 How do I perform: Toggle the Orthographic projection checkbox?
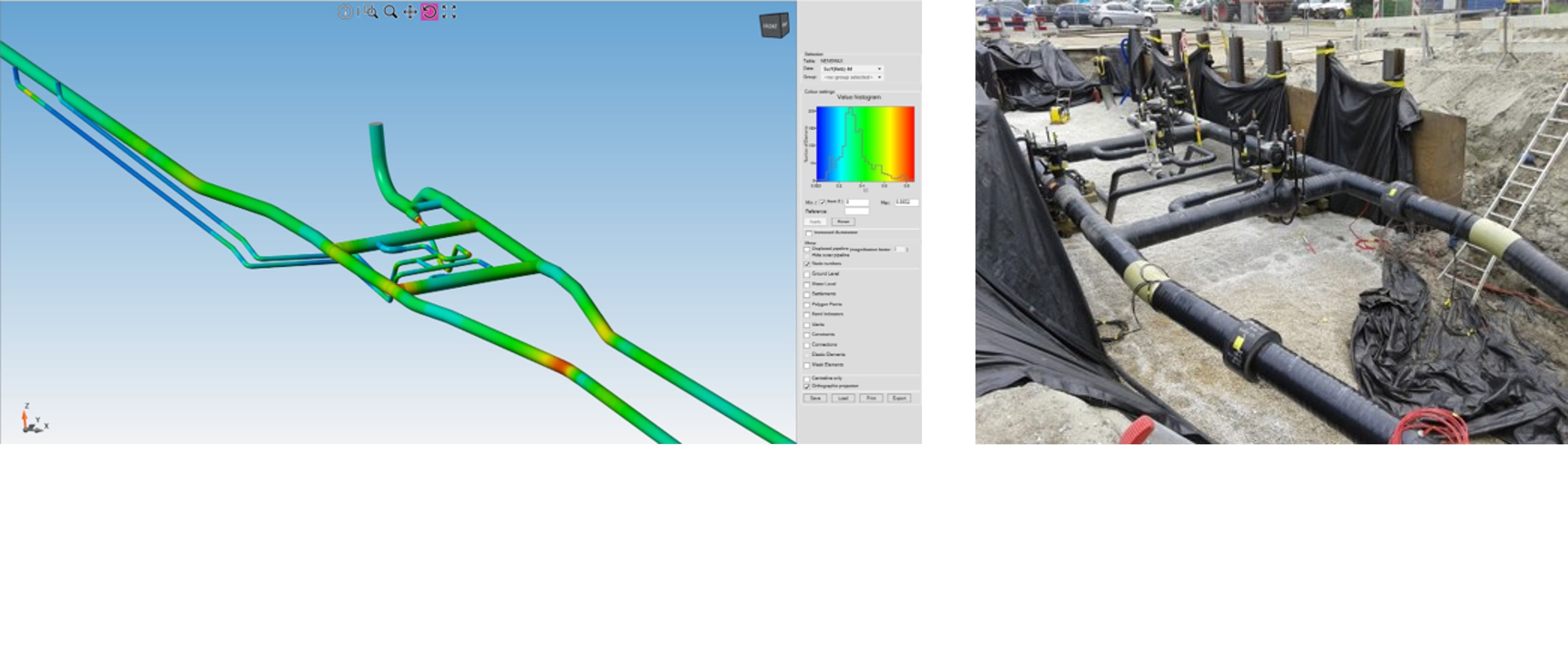tap(807, 387)
